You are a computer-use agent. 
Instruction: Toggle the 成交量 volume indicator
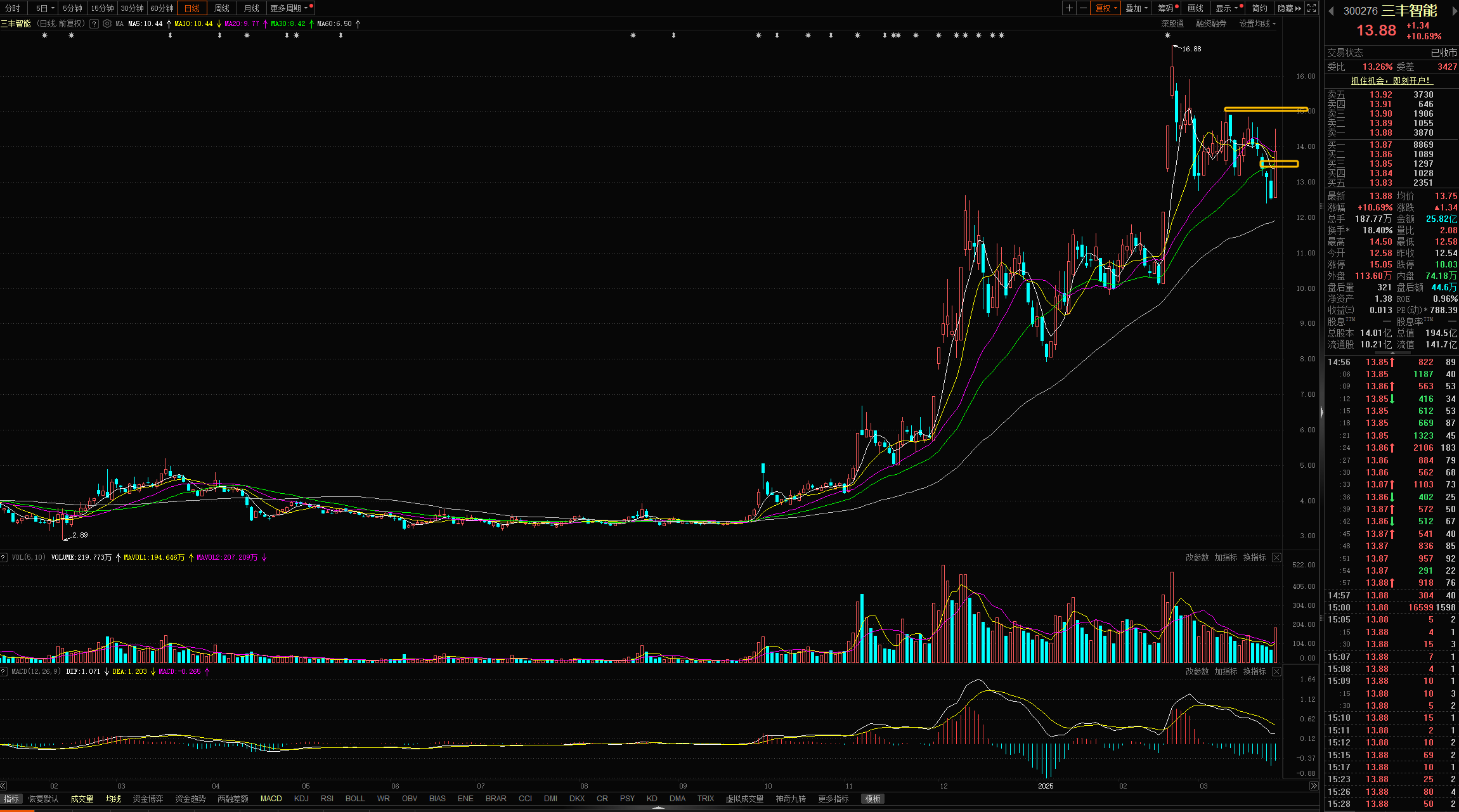82,799
